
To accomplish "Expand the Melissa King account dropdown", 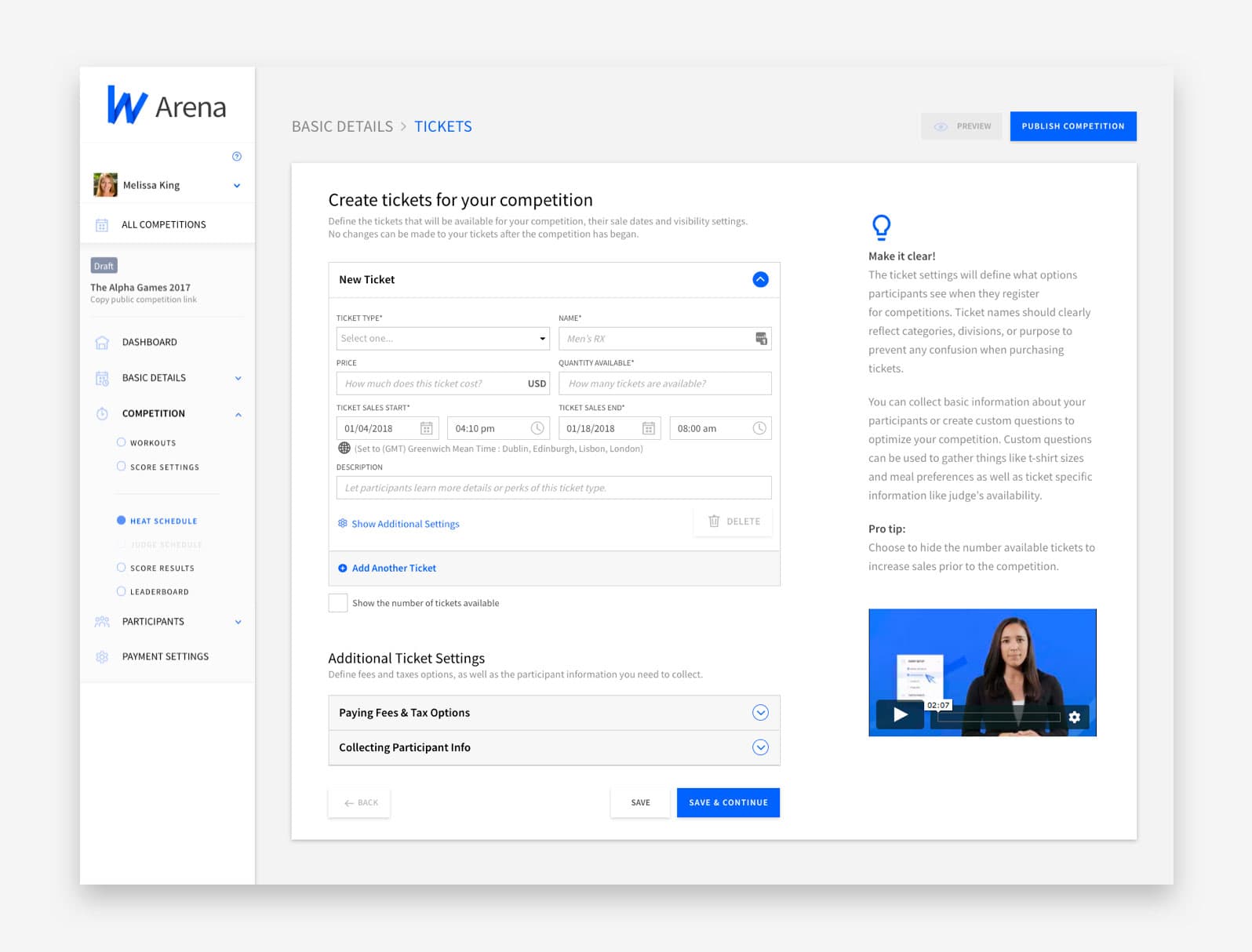I will [237, 186].
